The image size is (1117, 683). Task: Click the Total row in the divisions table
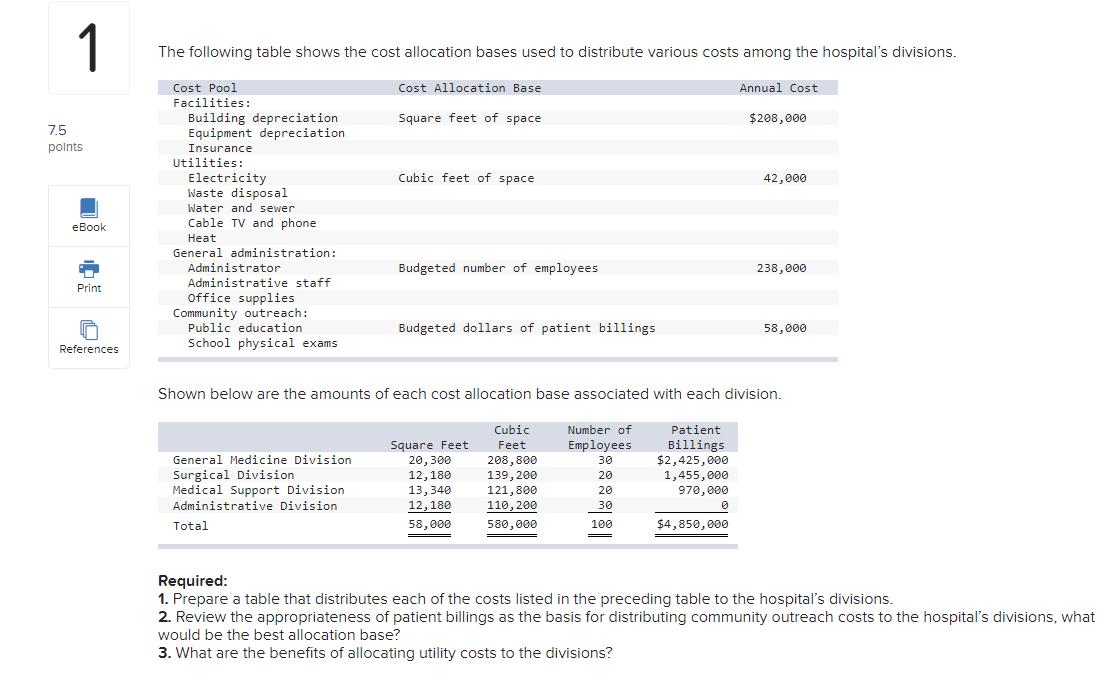pos(190,525)
